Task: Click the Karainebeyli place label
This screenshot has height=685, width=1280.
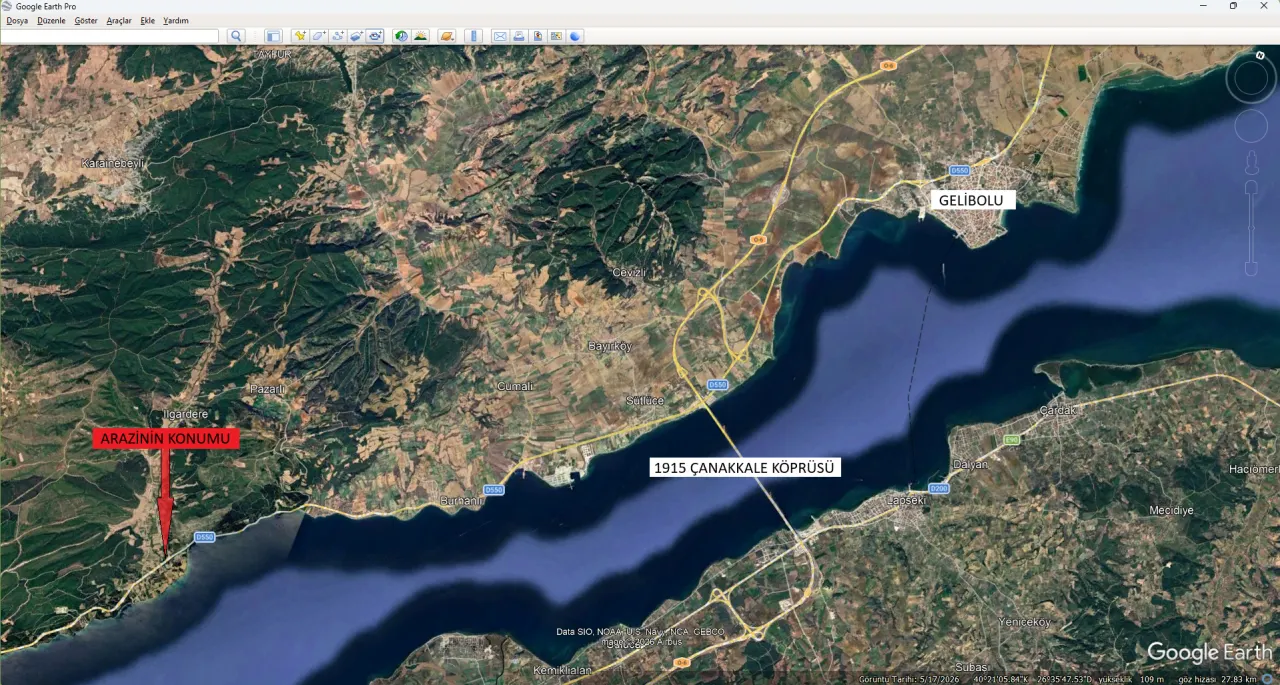Action: [x=113, y=162]
